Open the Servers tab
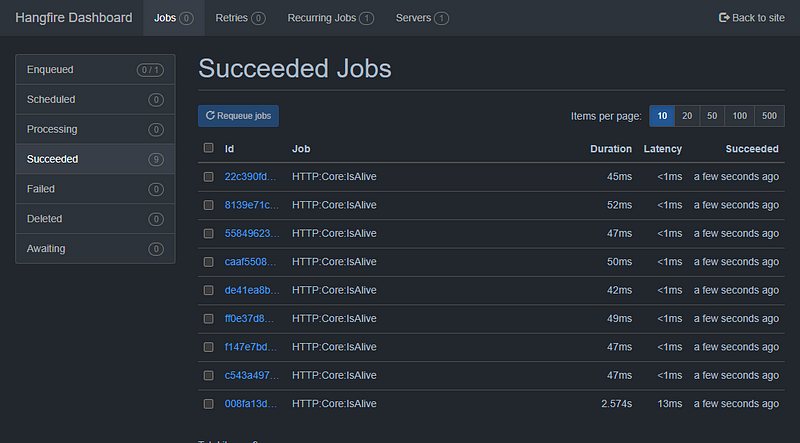The width and height of the screenshot is (800, 443). click(422, 18)
